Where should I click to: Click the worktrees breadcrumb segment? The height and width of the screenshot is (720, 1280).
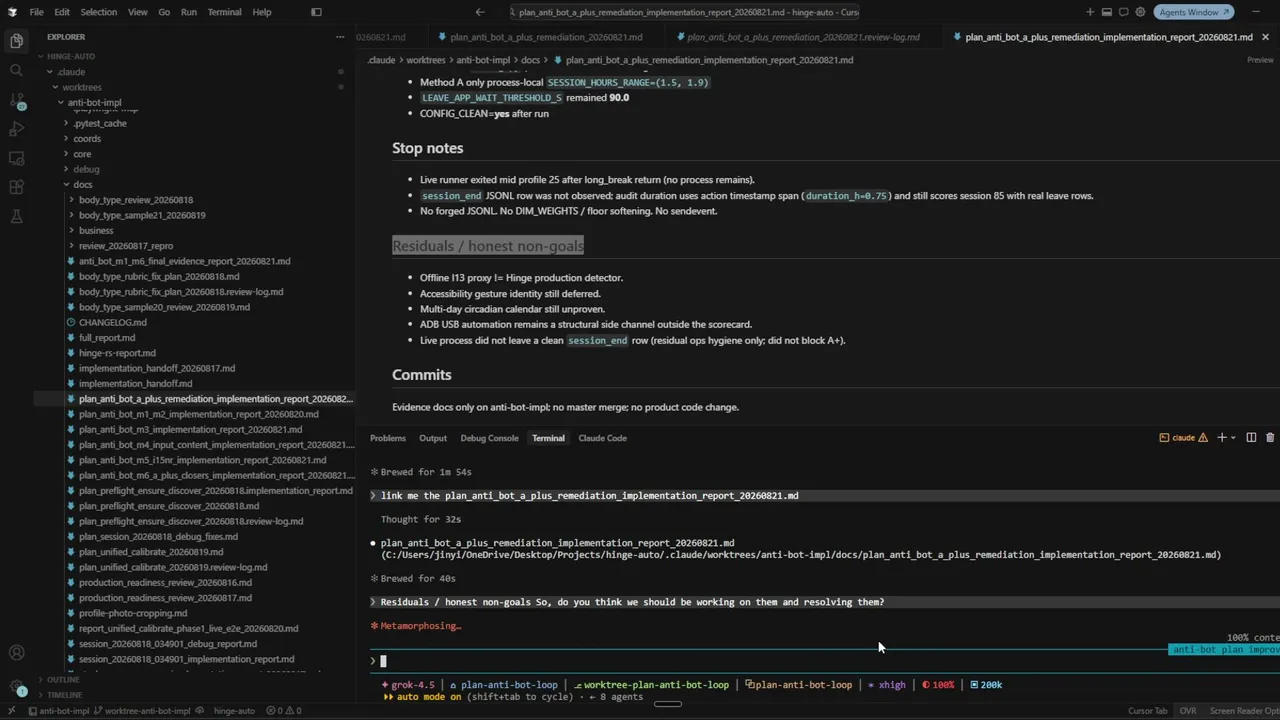tap(426, 60)
